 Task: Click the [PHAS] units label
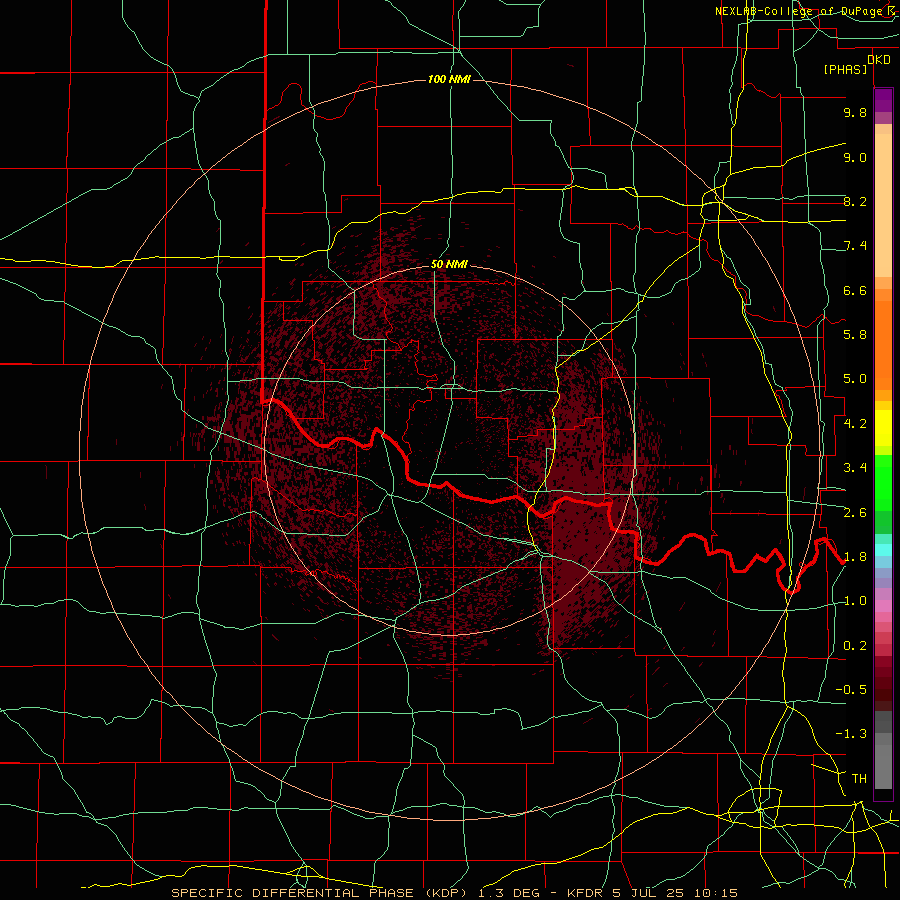click(x=845, y=70)
